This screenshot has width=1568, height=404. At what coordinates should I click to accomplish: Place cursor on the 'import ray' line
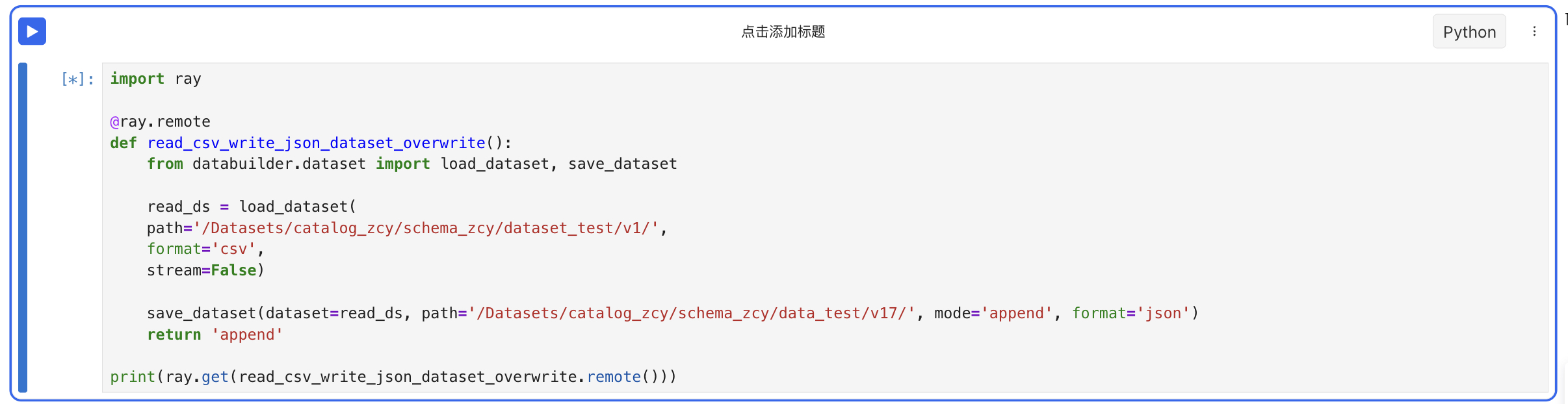pyautogui.click(x=155, y=79)
